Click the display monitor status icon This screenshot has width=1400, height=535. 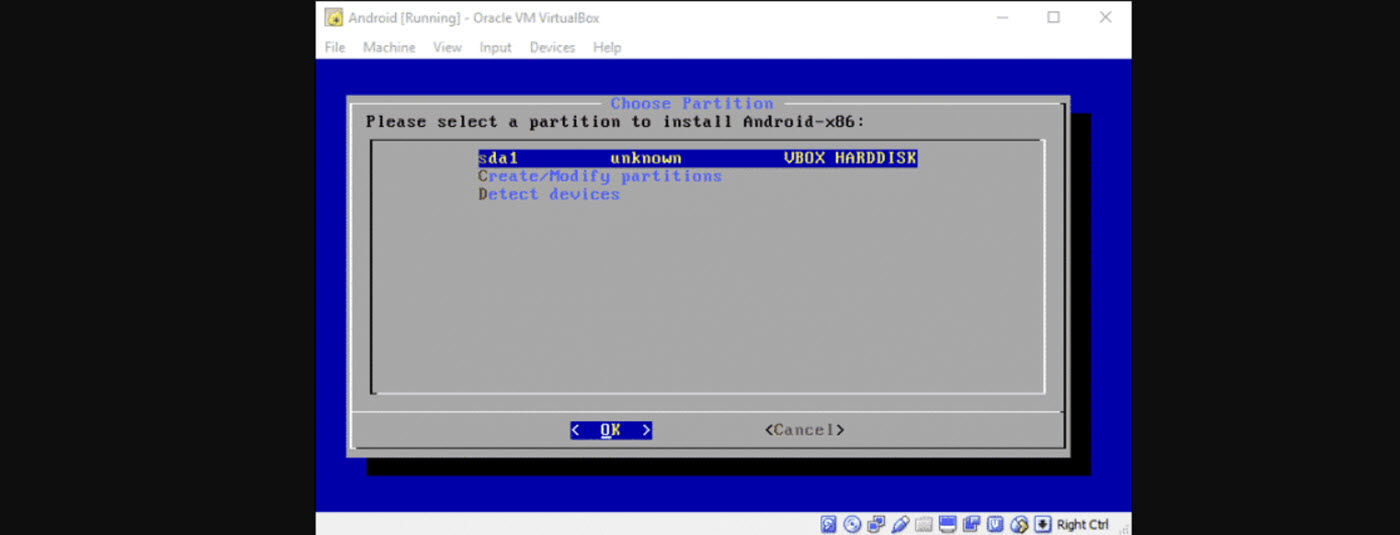[x=948, y=524]
